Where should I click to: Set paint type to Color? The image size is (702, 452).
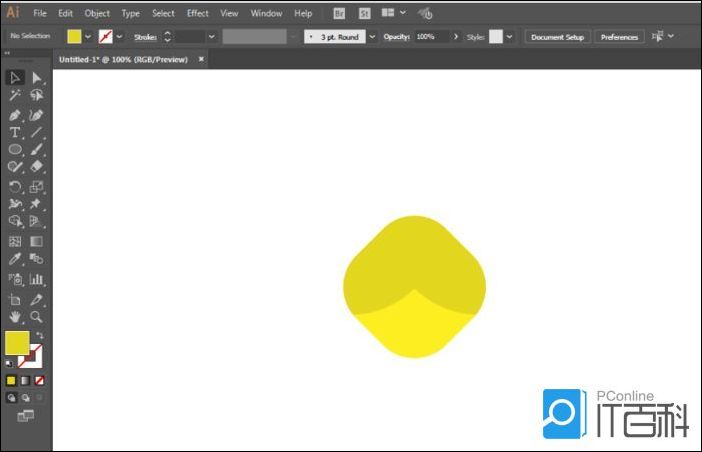tap(11, 380)
